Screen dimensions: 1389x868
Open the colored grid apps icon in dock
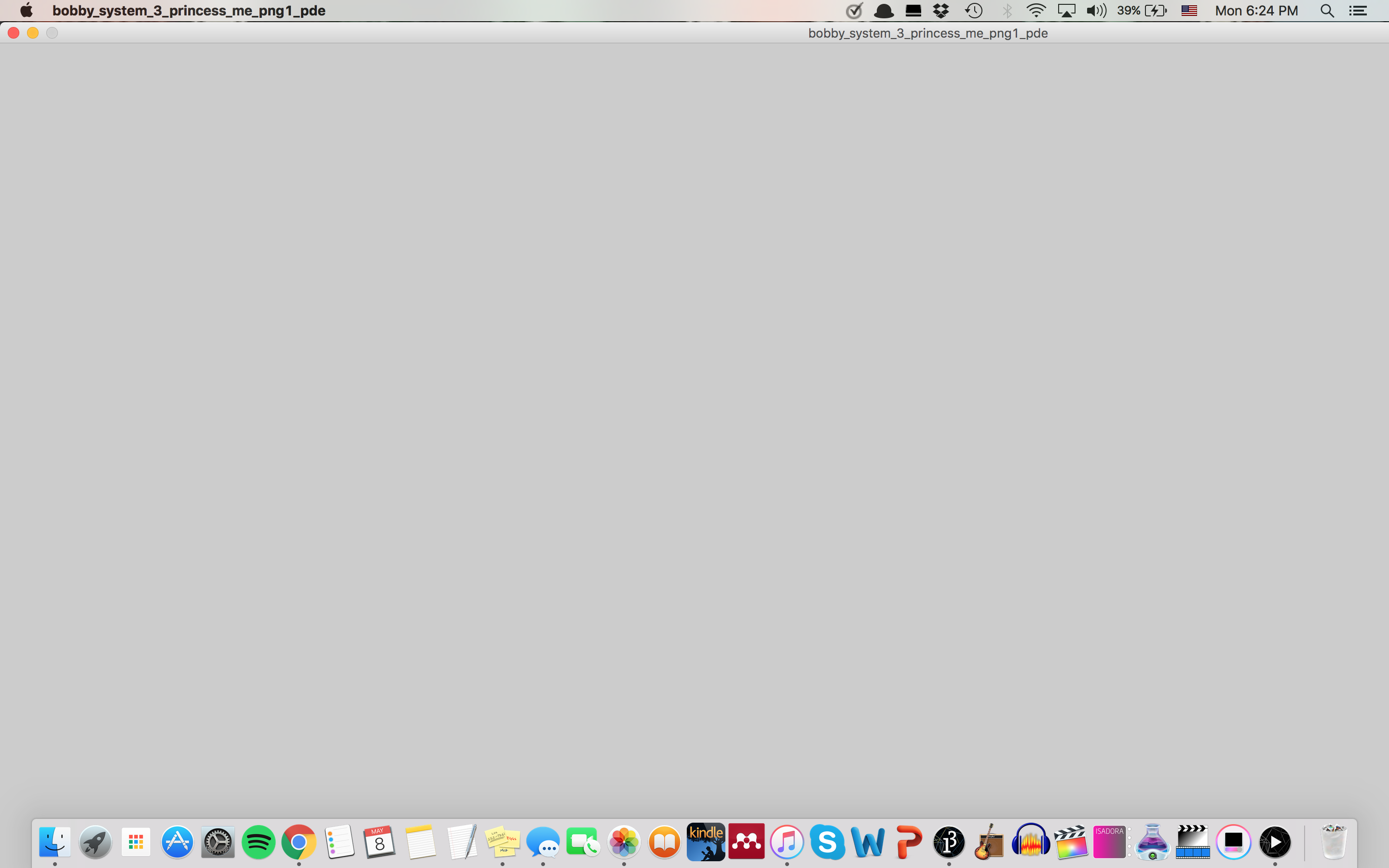coord(136,842)
